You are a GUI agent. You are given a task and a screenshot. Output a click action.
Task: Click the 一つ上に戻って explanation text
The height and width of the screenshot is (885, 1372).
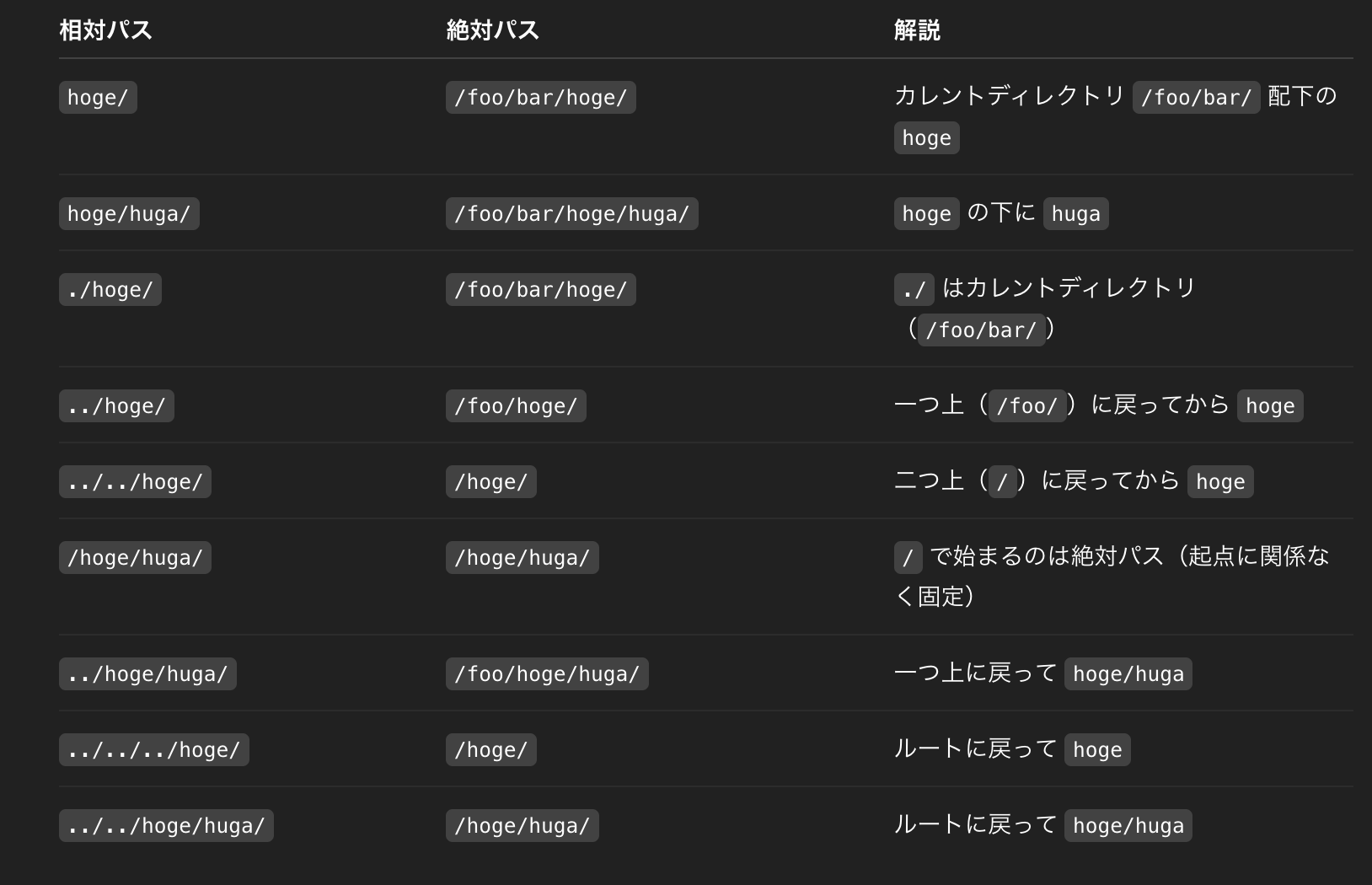[x=975, y=673]
